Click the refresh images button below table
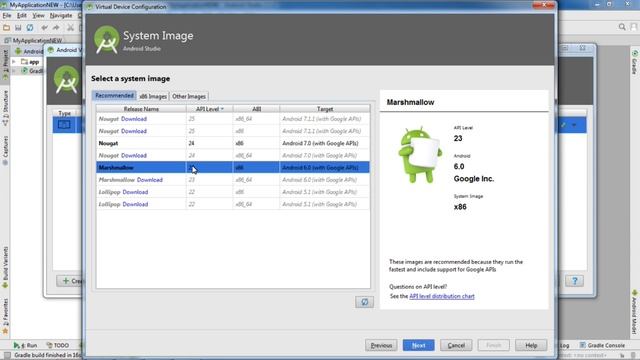This screenshot has height=360, width=640. (x=364, y=302)
